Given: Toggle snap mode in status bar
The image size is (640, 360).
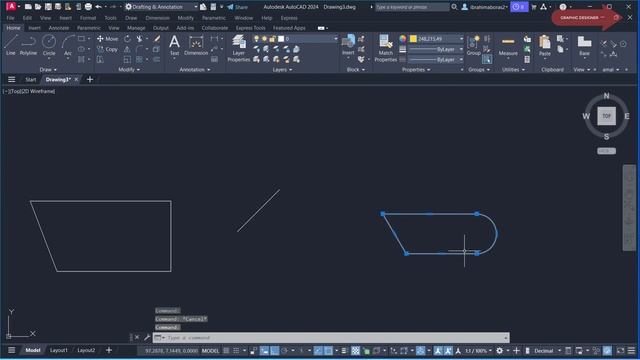Looking at the screenshot, I should (236, 351).
